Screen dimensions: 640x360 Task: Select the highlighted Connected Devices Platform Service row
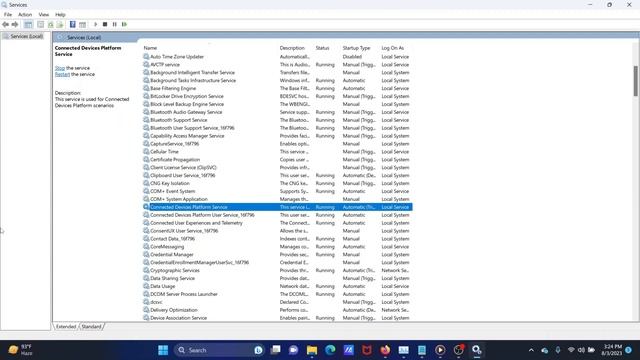(x=278, y=207)
